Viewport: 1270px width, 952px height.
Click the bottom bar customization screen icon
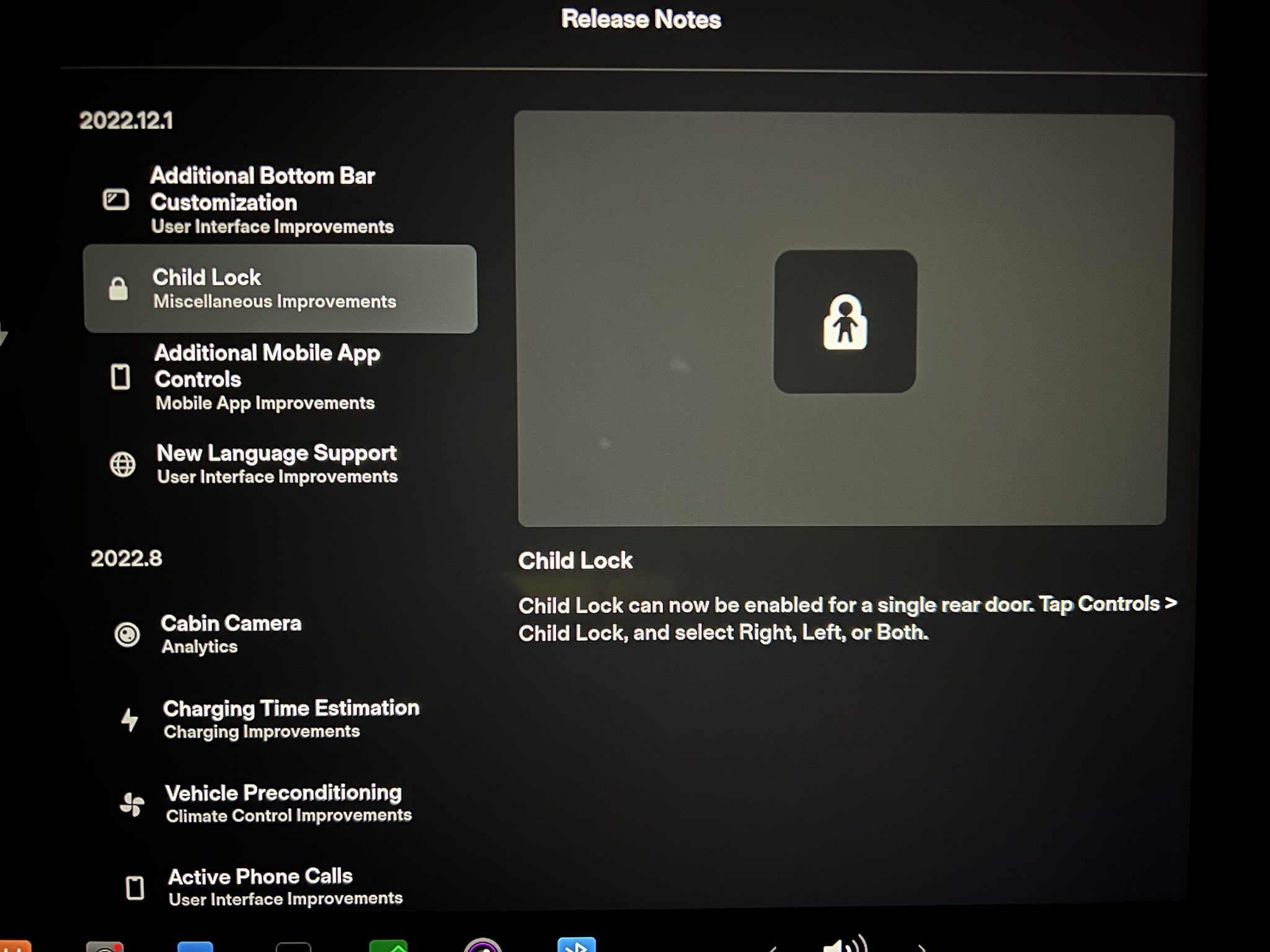tap(116, 200)
